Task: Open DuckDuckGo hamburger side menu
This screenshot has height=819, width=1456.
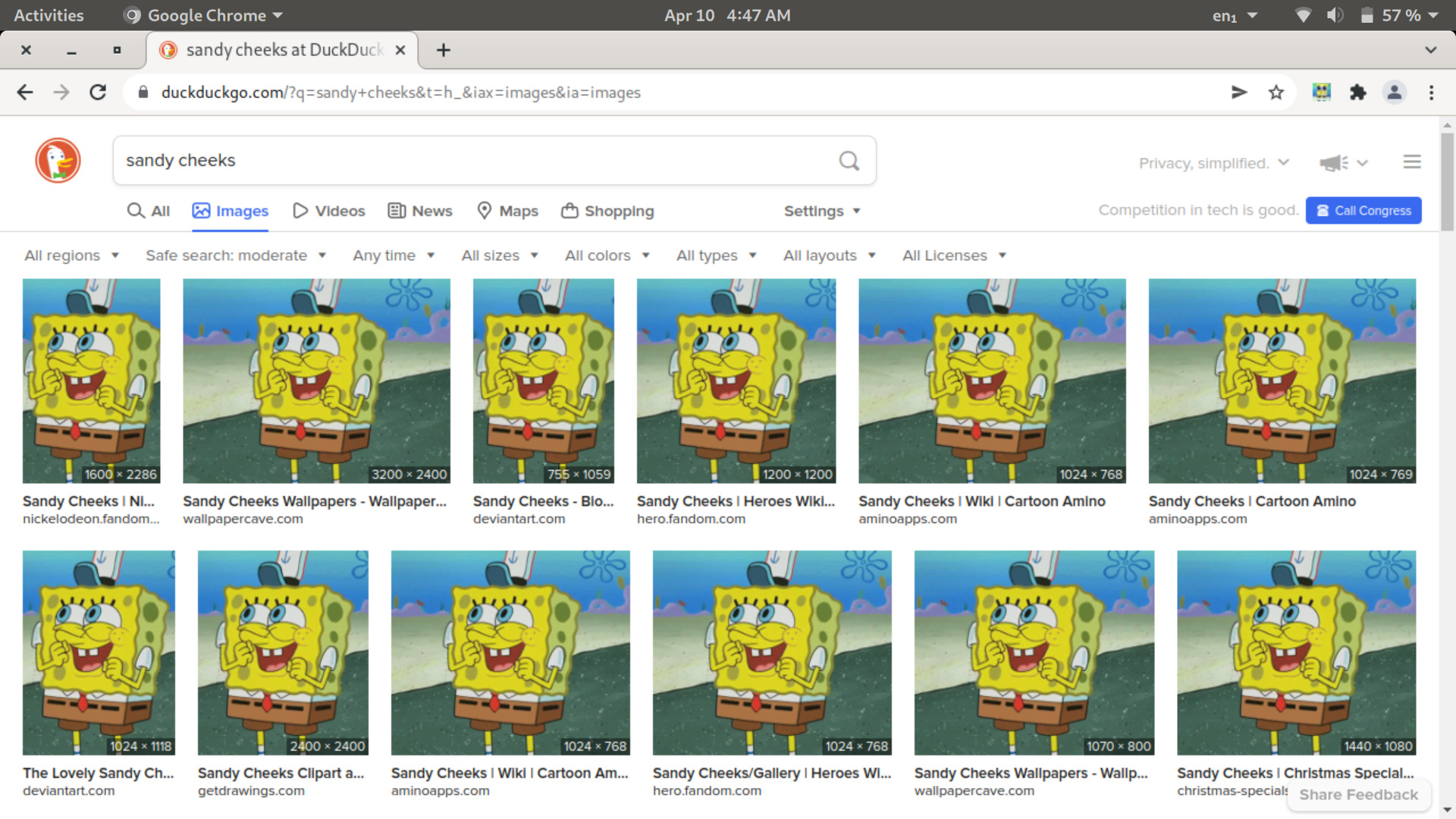Action: (1411, 162)
